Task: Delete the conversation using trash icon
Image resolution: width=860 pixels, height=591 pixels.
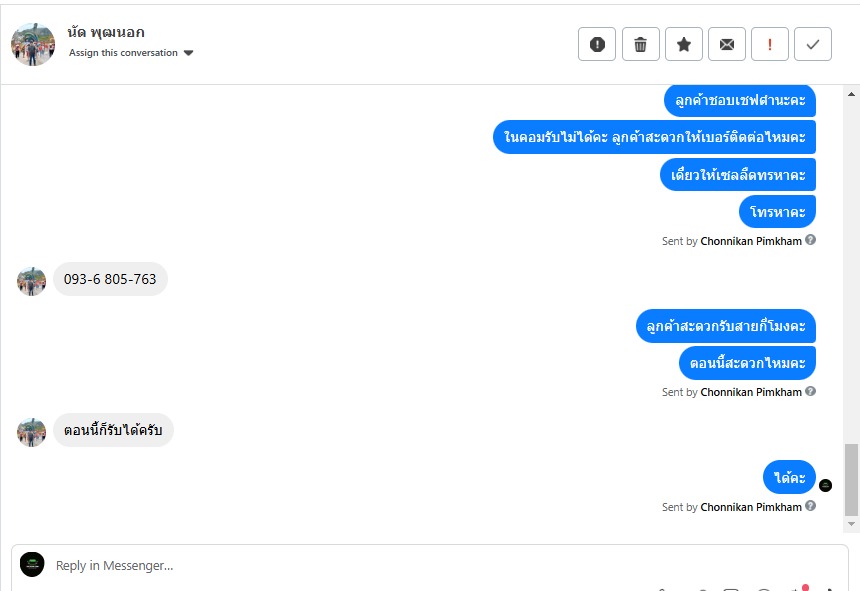Action: [641, 44]
